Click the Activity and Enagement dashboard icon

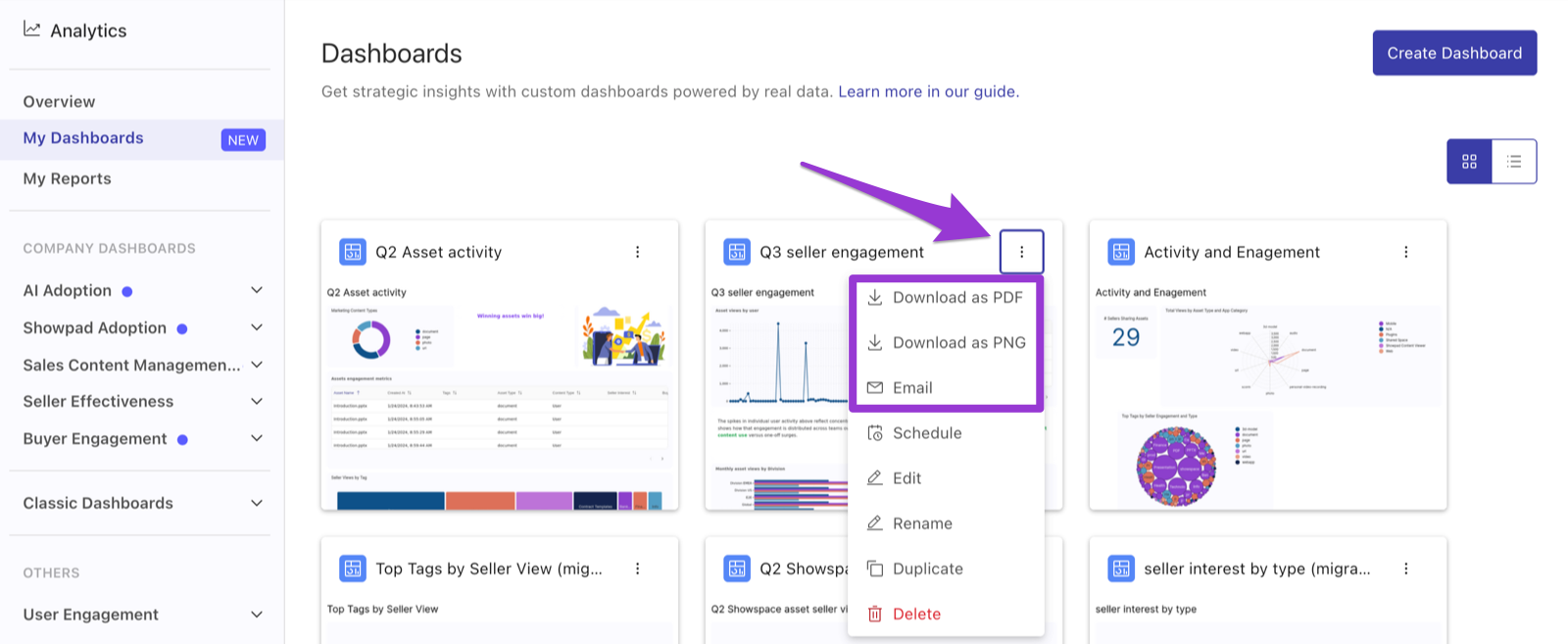(x=1121, y=252)
